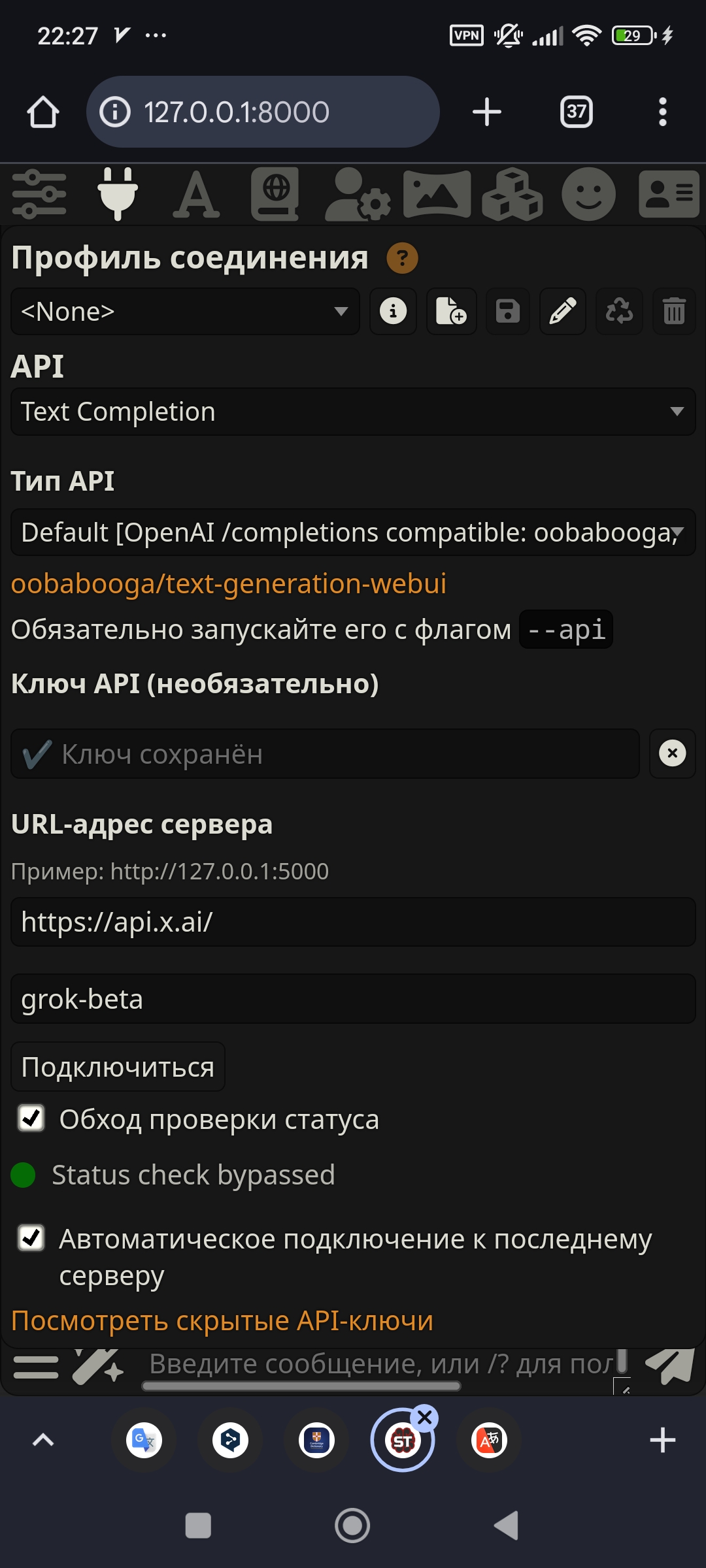Click the server URL field with https://api.x.ai/

(x=353, y=922)
